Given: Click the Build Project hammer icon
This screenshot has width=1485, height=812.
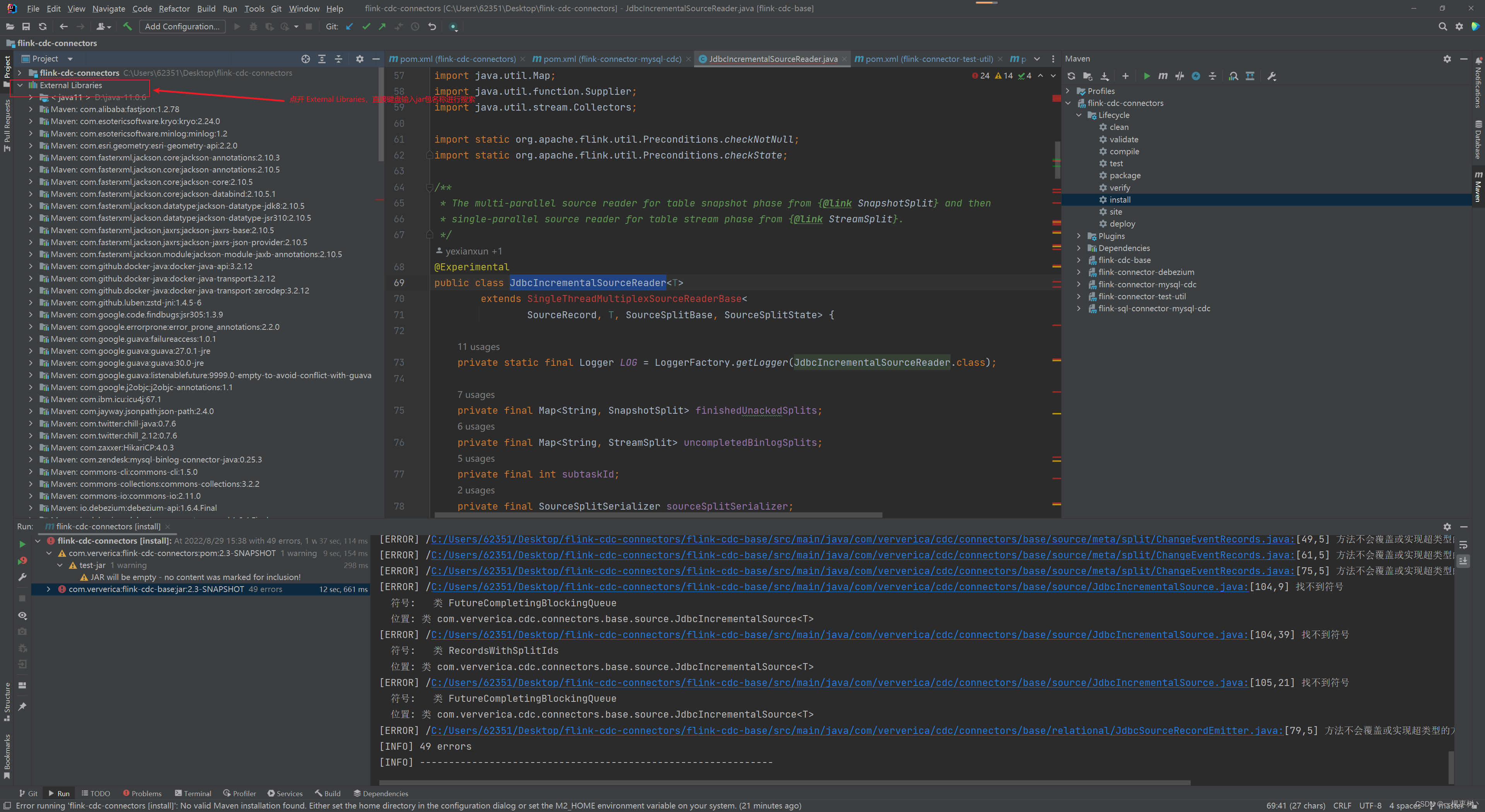Looking at the screenshot, I should (x=127, y=27).
